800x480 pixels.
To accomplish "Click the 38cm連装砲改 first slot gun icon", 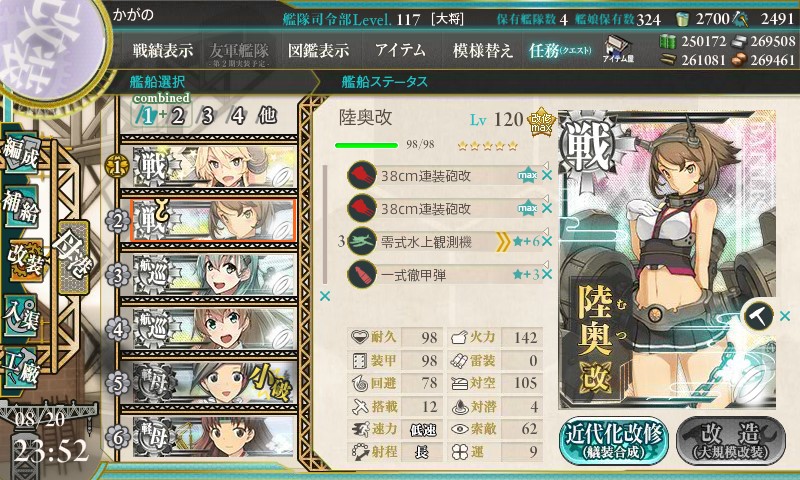I will click(362, 175).
